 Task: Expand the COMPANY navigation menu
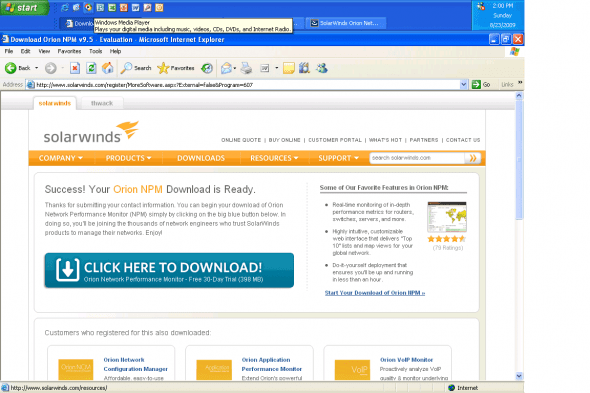61,158
